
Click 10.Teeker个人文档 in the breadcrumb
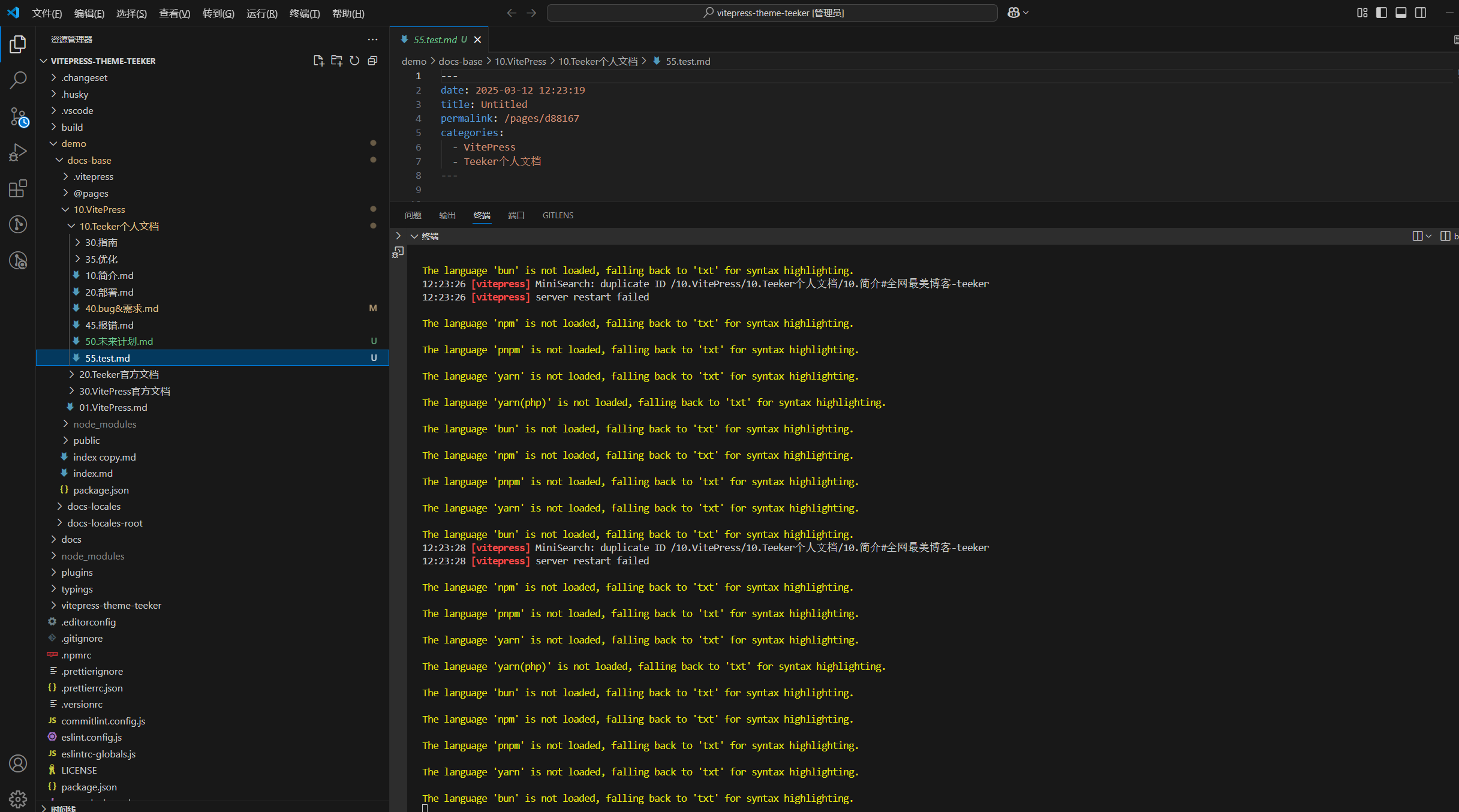(598, 61)
